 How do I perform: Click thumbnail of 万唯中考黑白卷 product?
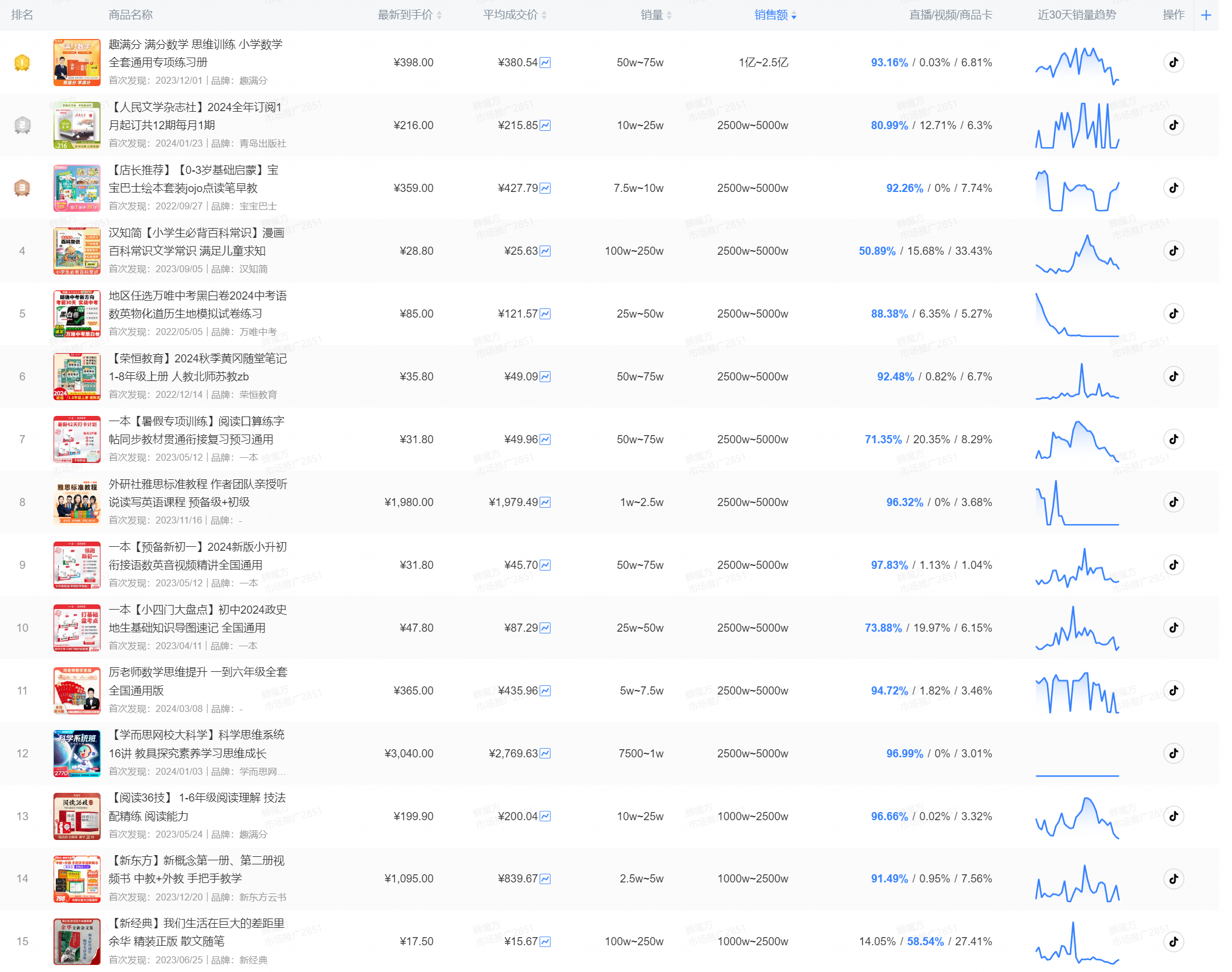click(77, 314)
